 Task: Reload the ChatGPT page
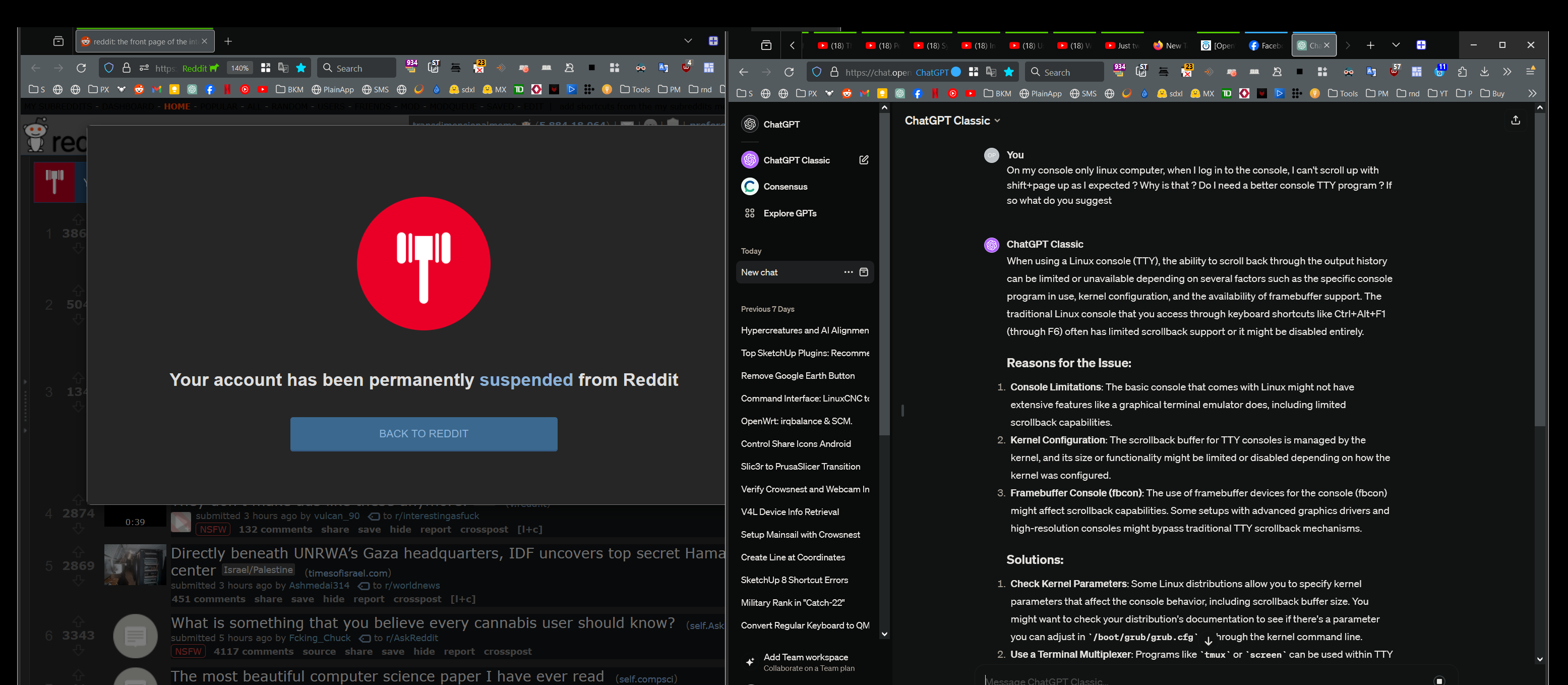tap(789, 72)
